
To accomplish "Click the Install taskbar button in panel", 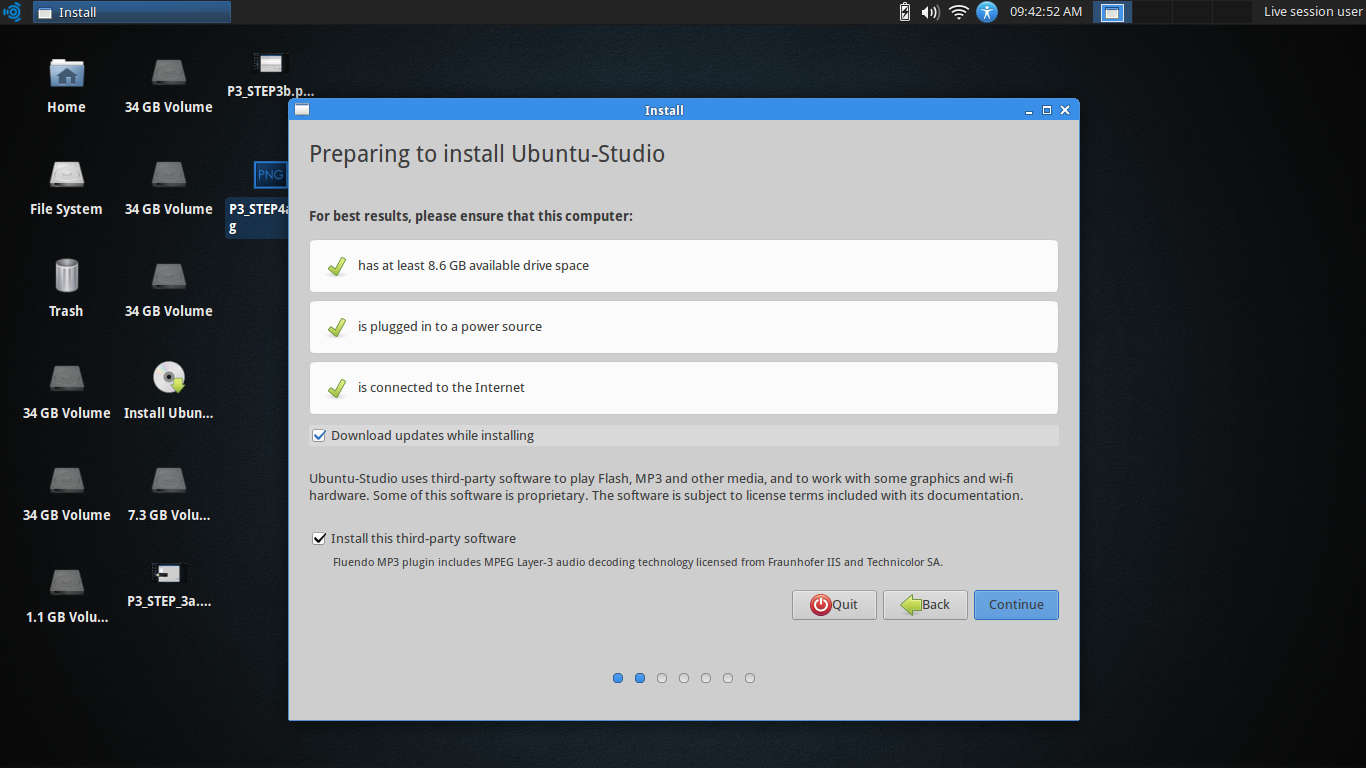I will pyautogui.click(x=132, y=12).
